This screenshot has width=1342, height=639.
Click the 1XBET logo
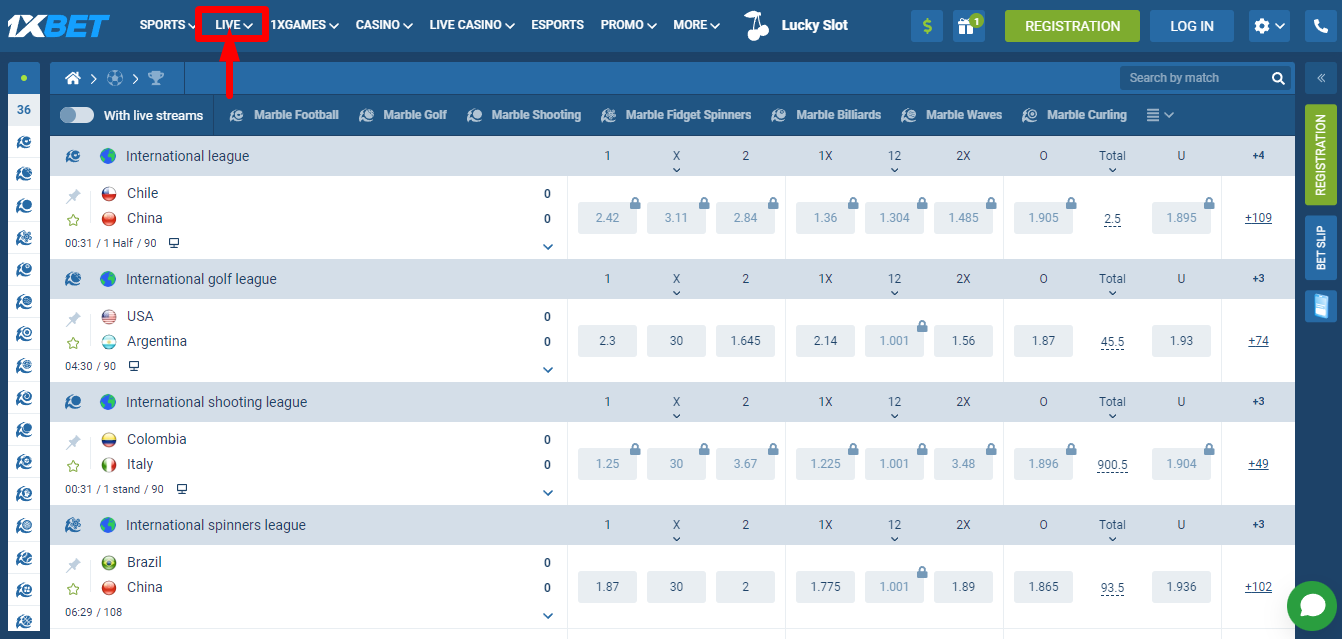(x=58, y=26)
